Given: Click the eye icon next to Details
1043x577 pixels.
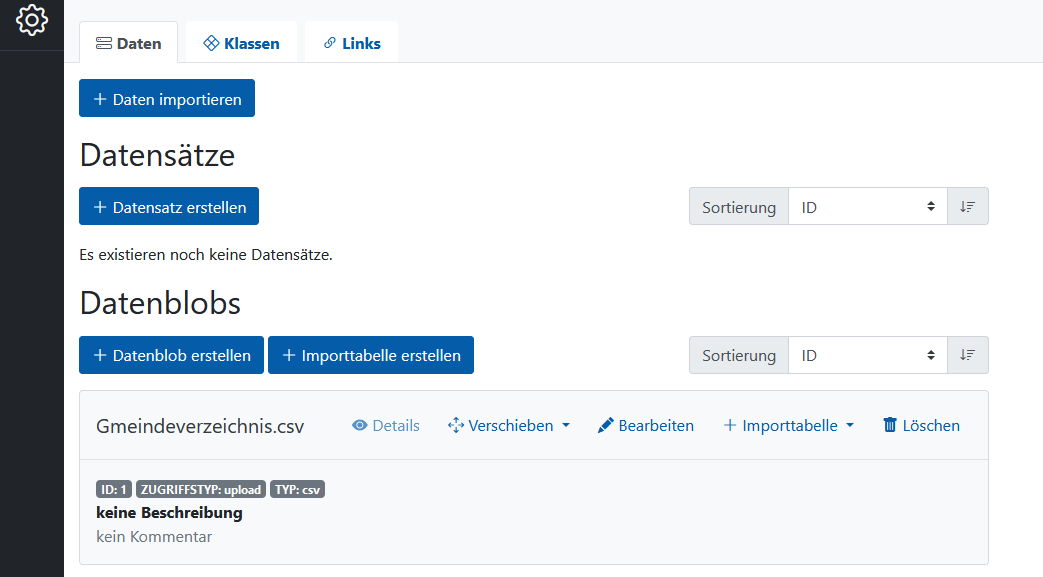Looking at the screenshot, I should [x=360, y=425].
